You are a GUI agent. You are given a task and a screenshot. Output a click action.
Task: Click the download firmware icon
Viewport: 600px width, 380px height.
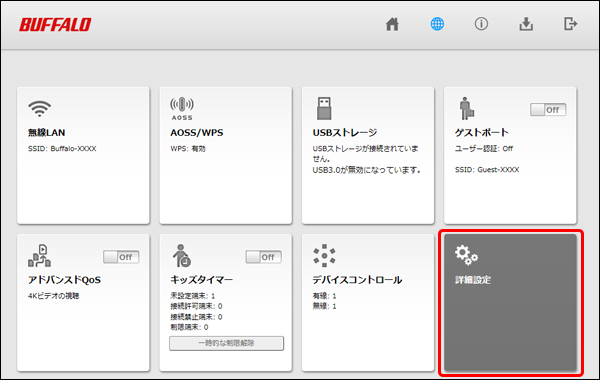click(526, 24)
